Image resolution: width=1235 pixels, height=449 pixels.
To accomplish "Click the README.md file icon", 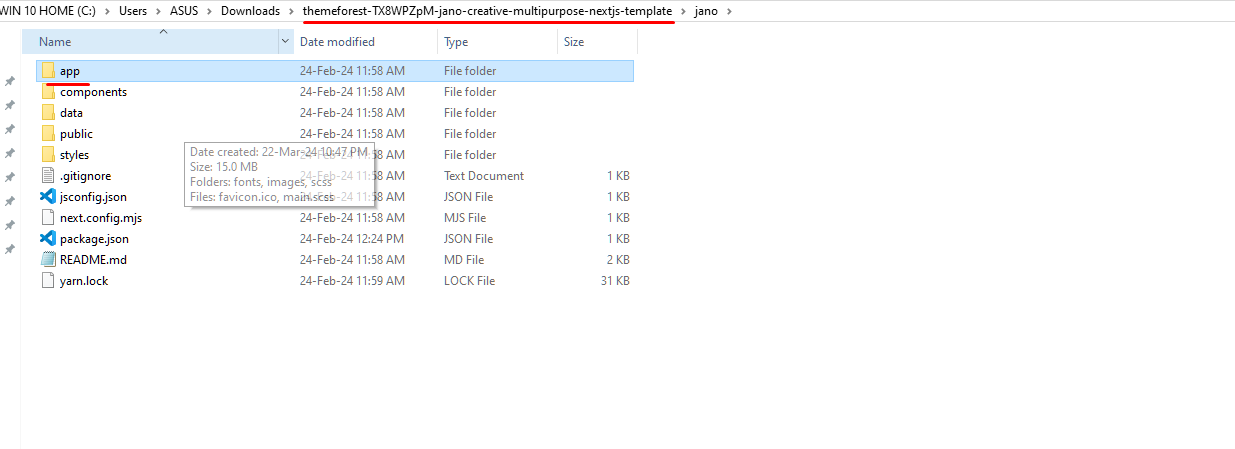I will (x=48, y=260).
